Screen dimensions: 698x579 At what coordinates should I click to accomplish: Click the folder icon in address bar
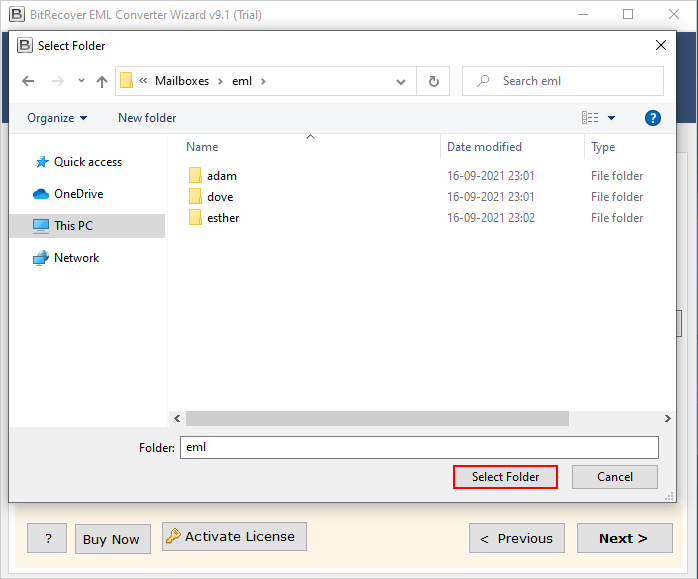click(x=126, y=81)
